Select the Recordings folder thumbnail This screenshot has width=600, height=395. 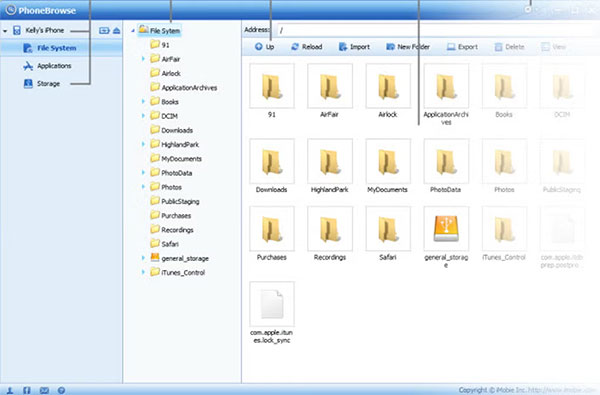coord(330,229)
